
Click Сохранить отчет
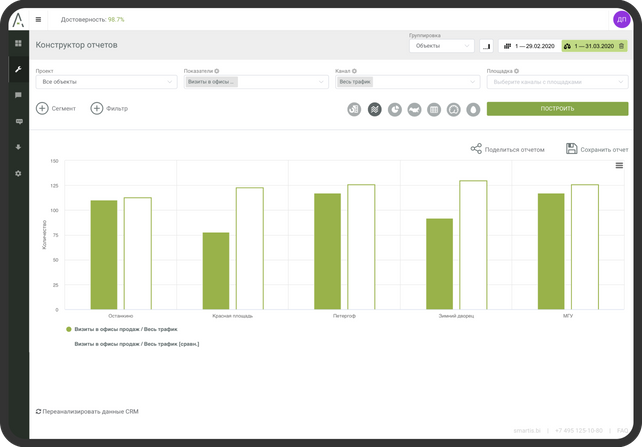(x=597, y=149)
